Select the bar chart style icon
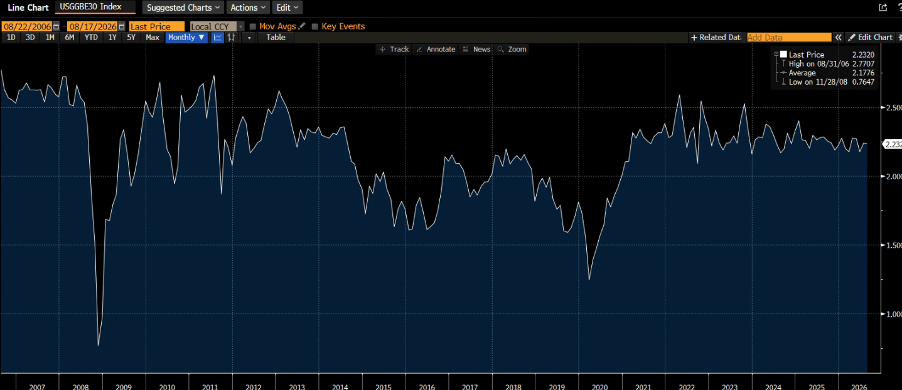 [232, 37]
